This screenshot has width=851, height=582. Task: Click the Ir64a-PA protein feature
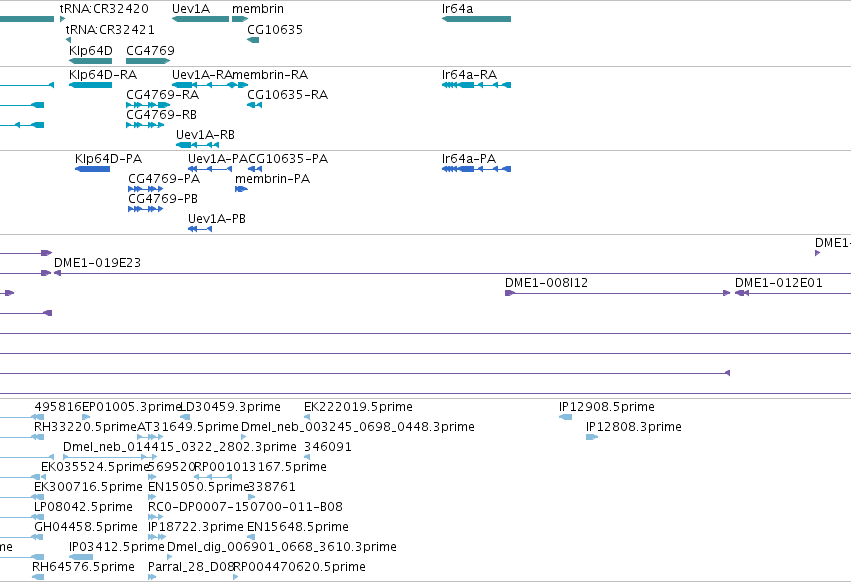point(477,169)
